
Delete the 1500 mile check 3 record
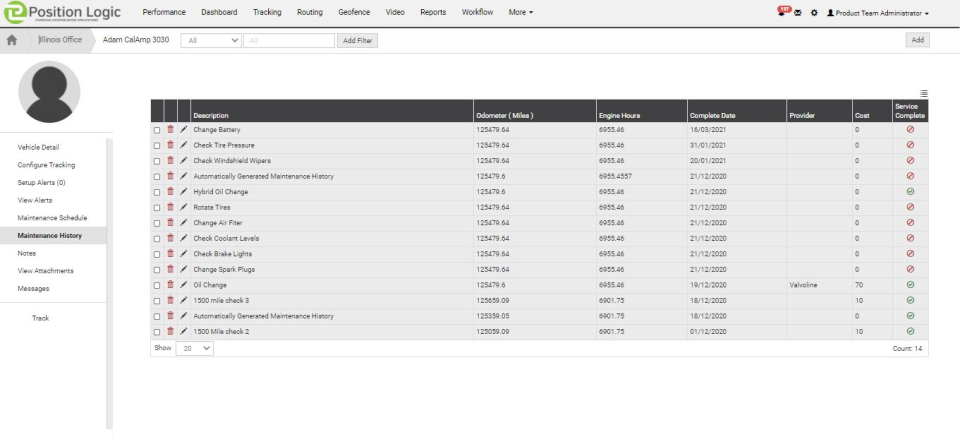point(170,301)
